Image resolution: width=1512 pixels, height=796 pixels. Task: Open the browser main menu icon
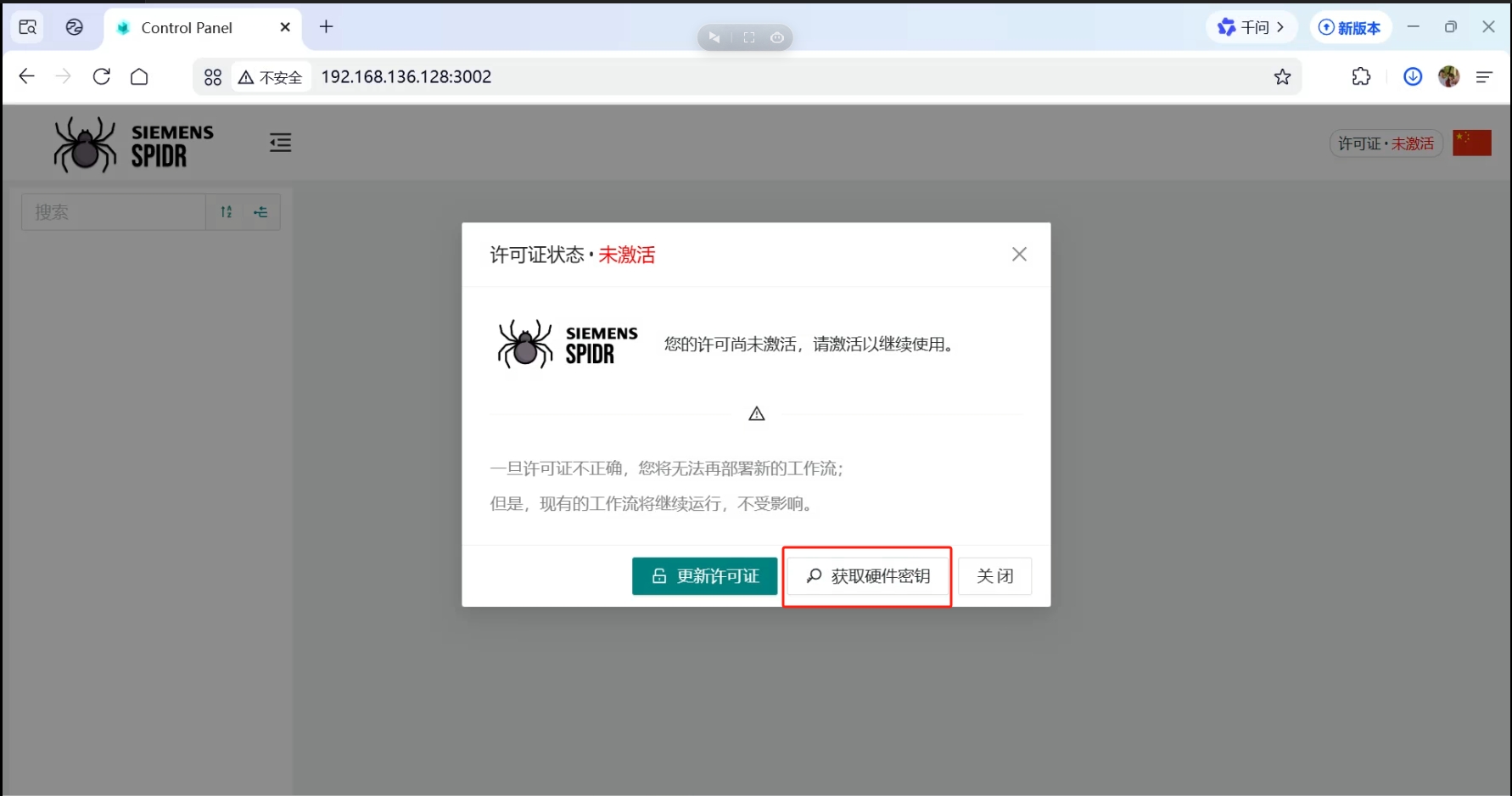[1484, 77]
